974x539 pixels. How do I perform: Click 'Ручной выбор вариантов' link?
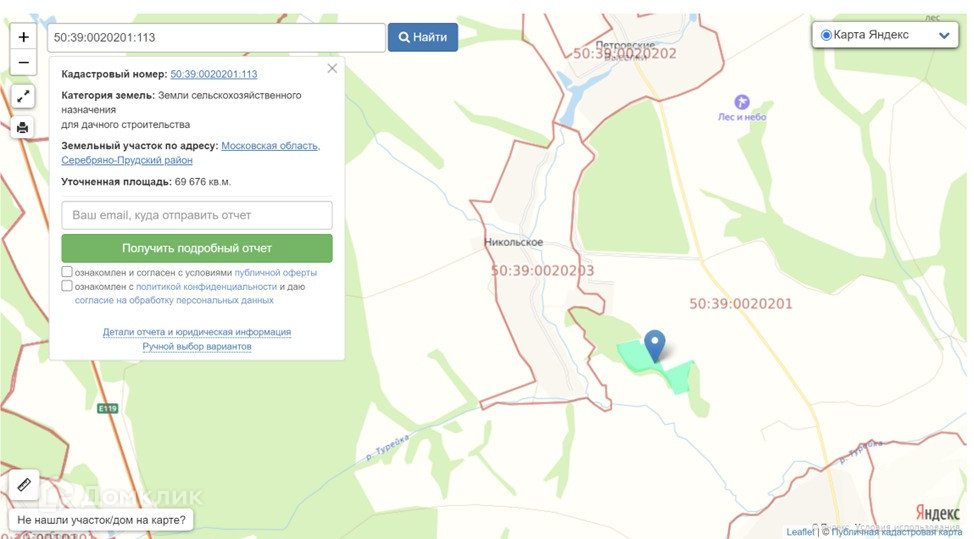(197, 346)
